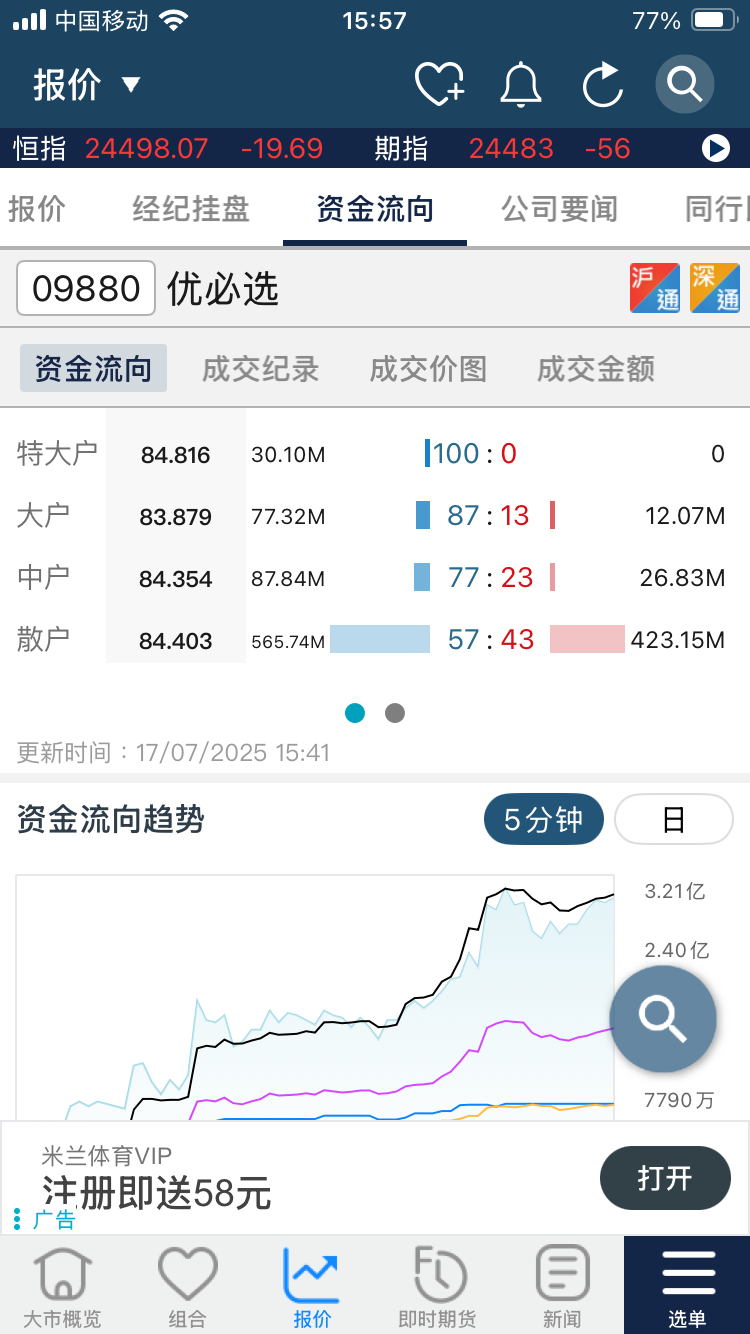Tap the 中户 row label
Image resolution: width=750 pixels, height=1334 pixels.
tap(43, 578)
